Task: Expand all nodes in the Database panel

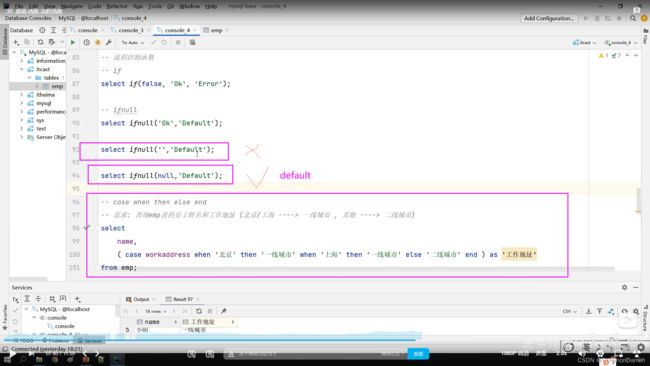Action: click(53, 30)
